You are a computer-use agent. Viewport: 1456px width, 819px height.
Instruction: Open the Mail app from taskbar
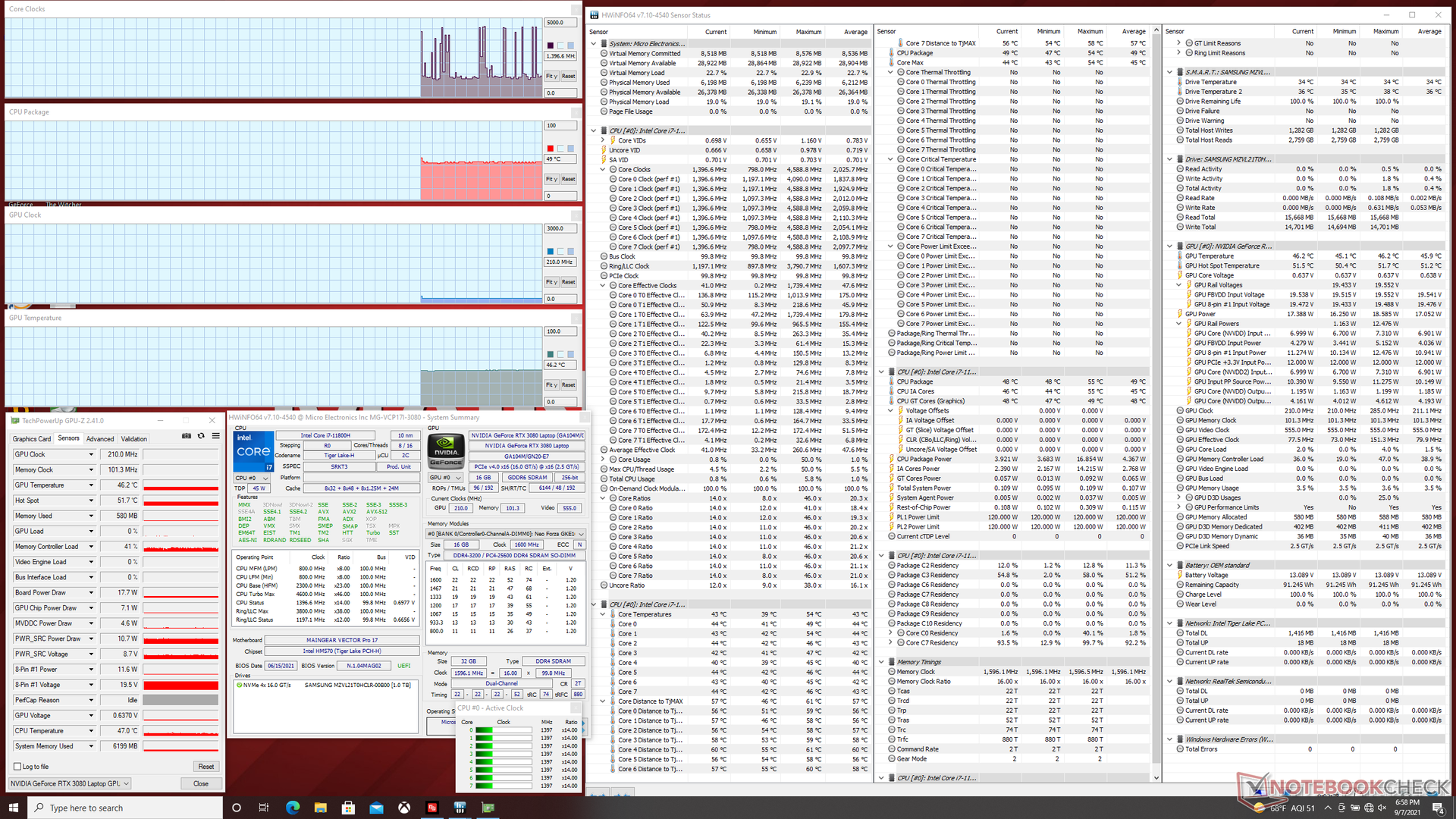pos(376,808)
